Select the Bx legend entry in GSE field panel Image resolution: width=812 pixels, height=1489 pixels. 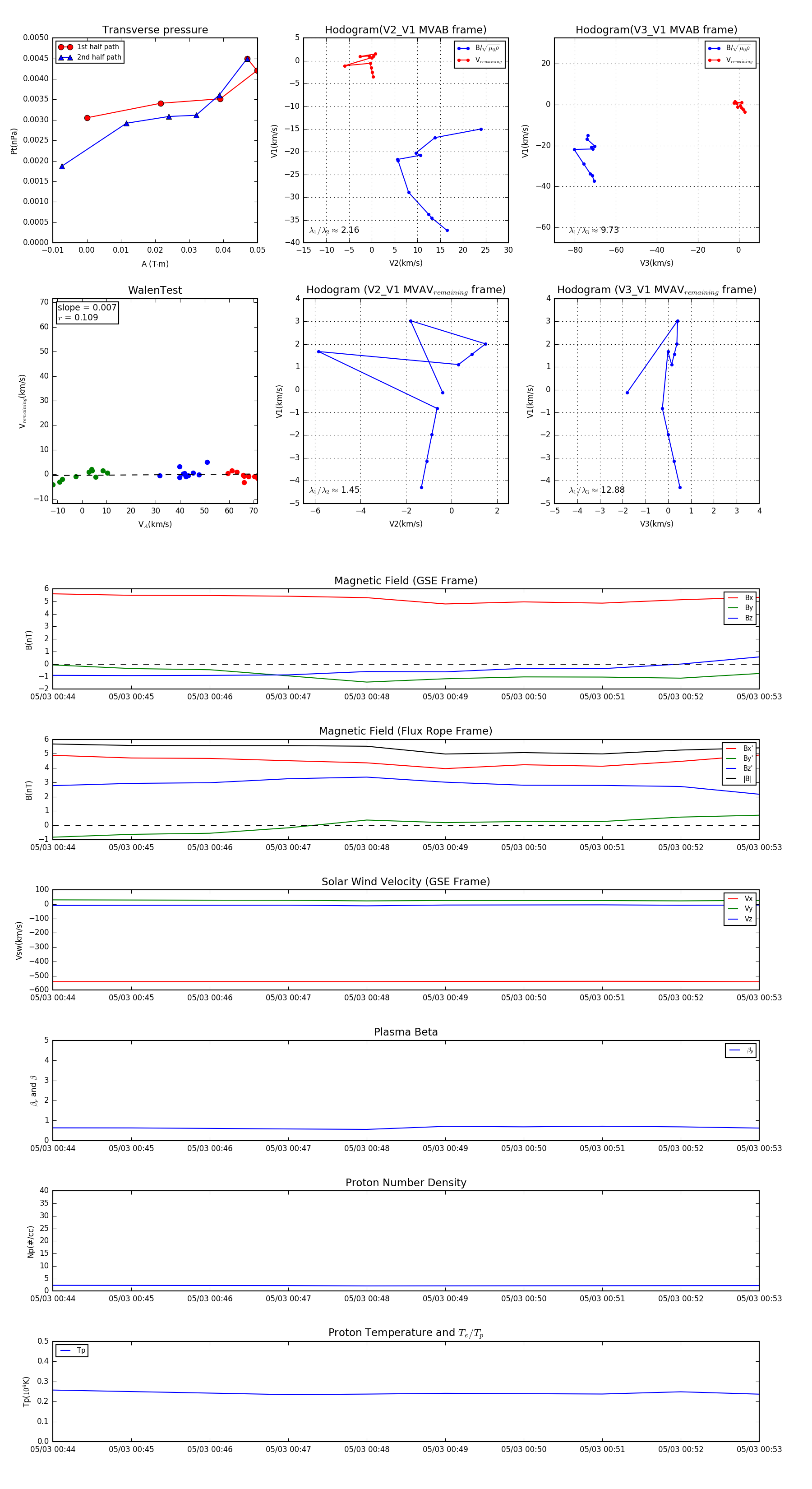pos(740,598)
